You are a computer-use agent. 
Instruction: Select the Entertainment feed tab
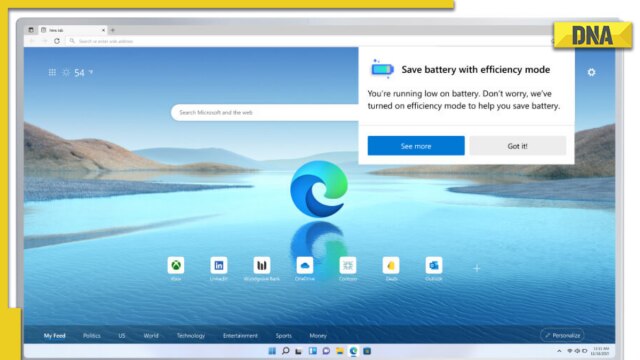pyautogui.click(x=240, y=336)
